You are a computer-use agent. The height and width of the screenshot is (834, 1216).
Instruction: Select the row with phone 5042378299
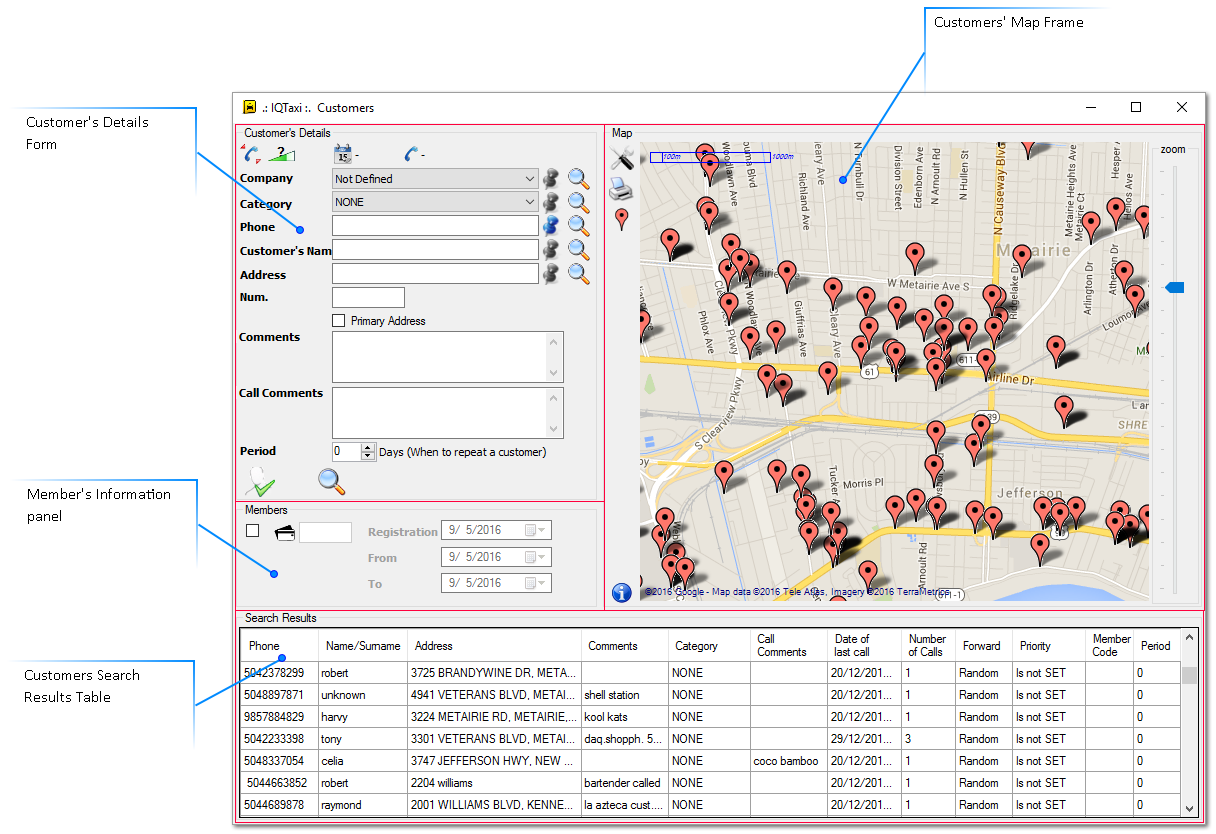pos(710,673)
